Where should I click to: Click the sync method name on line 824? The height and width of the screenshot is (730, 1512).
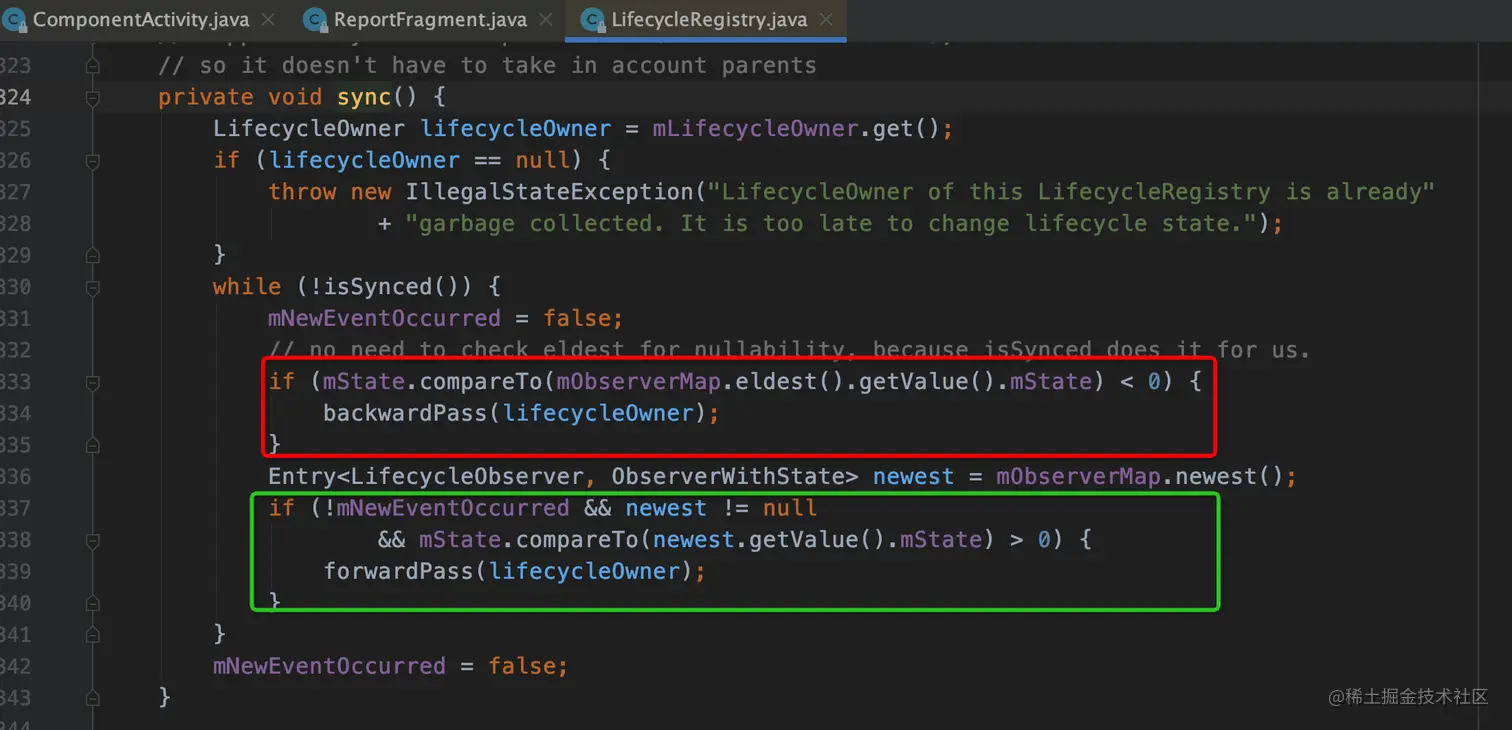point(364,97)
